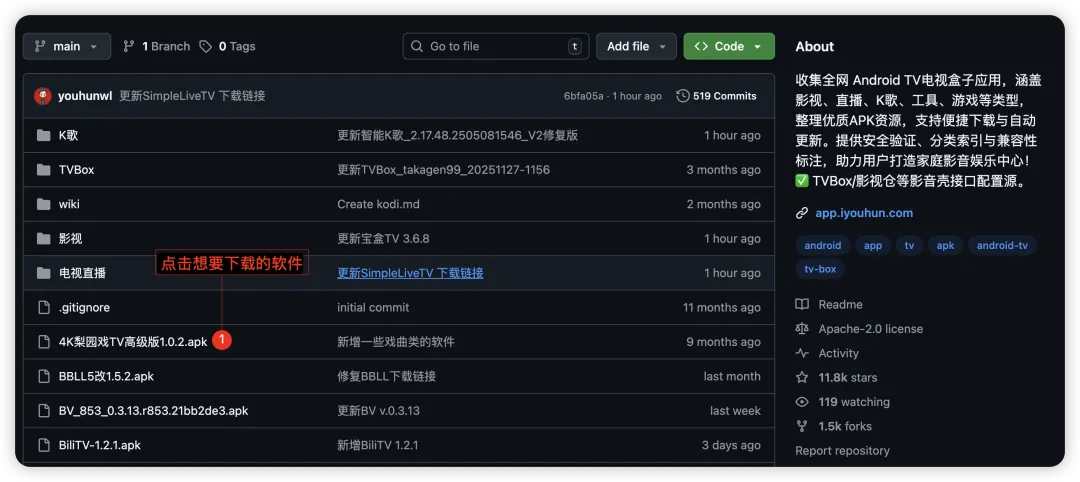Viewport: 1080px width, 482px height.
Task: View the 11.8k stars link
Action: coord(847,378)
